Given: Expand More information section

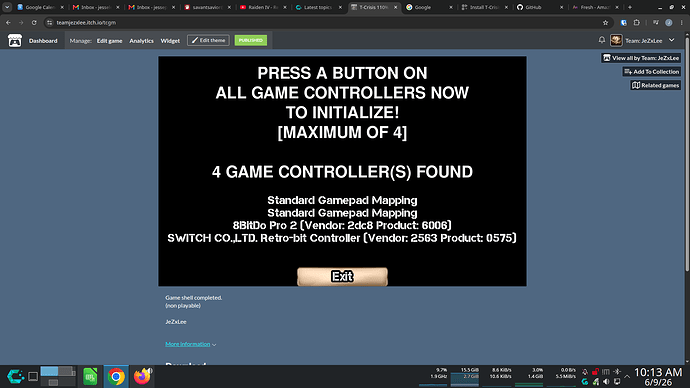Looking at the screenshot, I should pyautogui.click(x=191, y=344).
